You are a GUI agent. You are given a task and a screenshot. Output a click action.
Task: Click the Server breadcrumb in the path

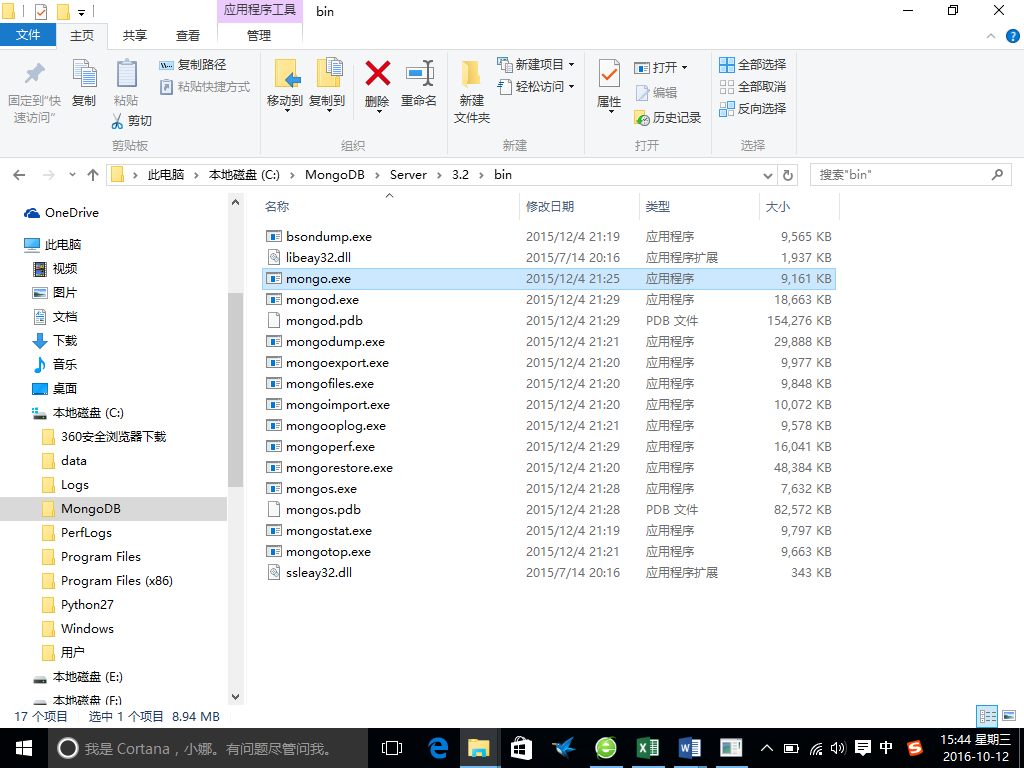pyautogui.click(x=408, y=175)
